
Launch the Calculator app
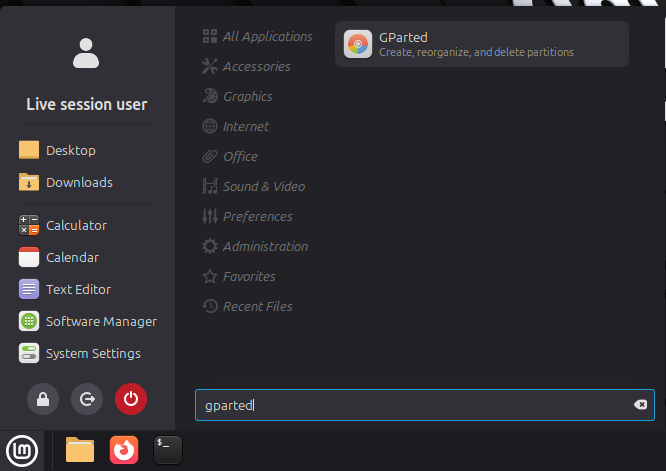(x=63, y=225)
